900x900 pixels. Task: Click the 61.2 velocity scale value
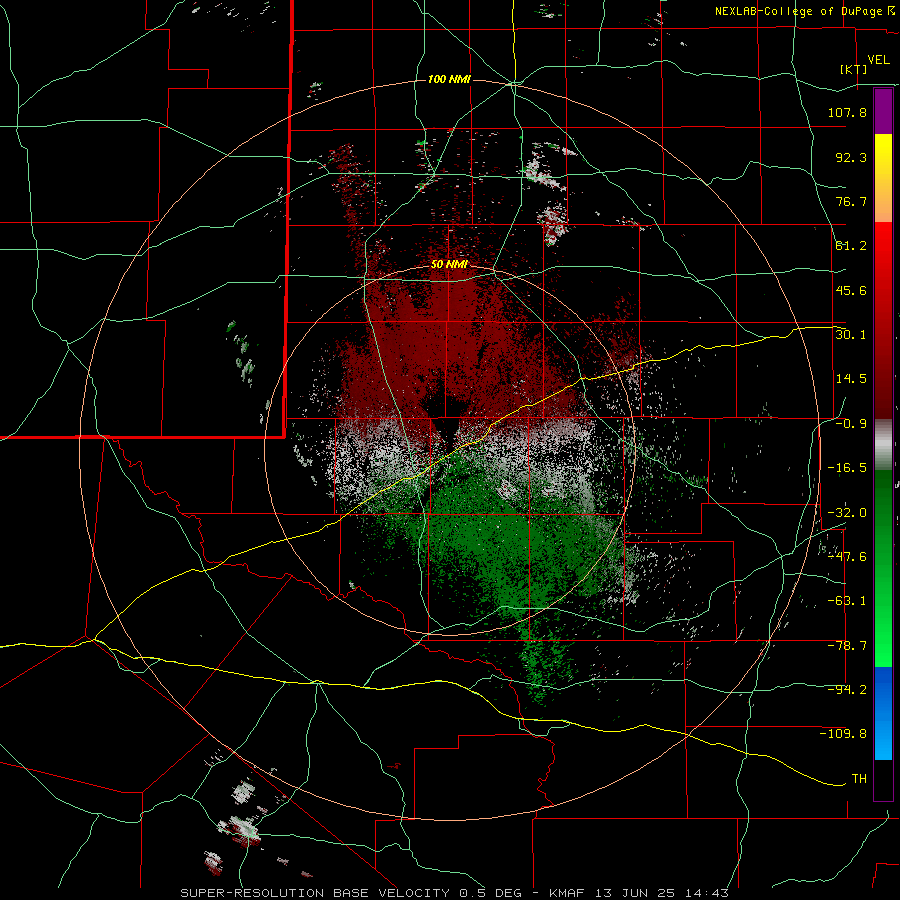coord(851,246)
